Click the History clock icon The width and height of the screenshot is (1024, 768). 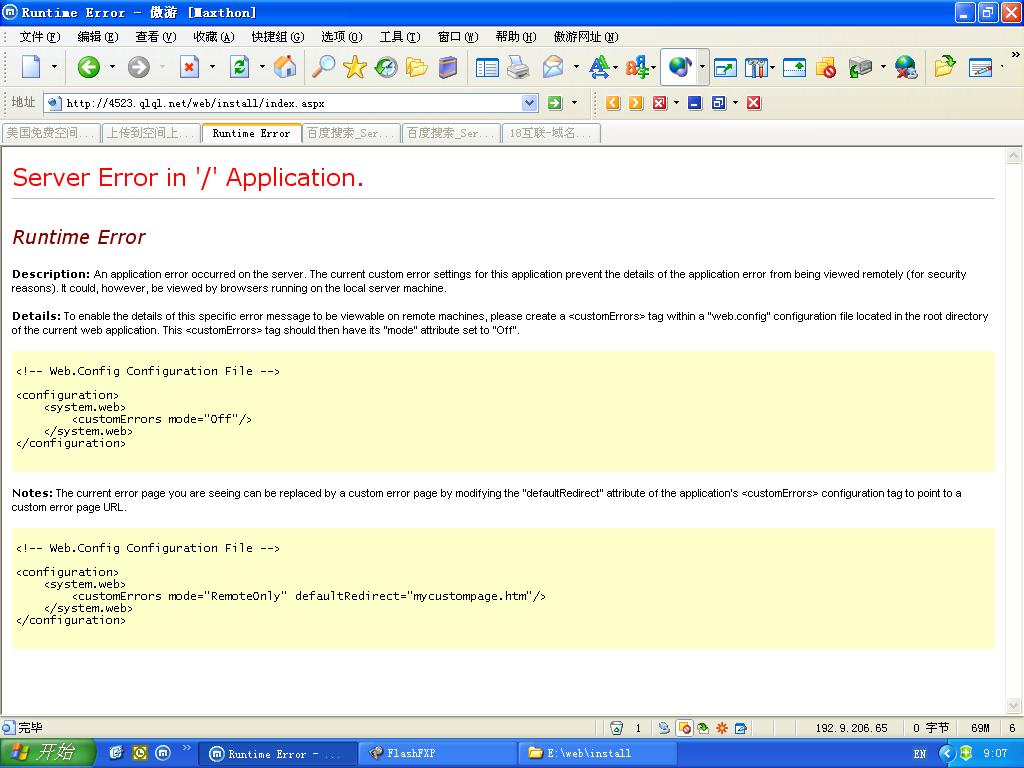point(386,67)
